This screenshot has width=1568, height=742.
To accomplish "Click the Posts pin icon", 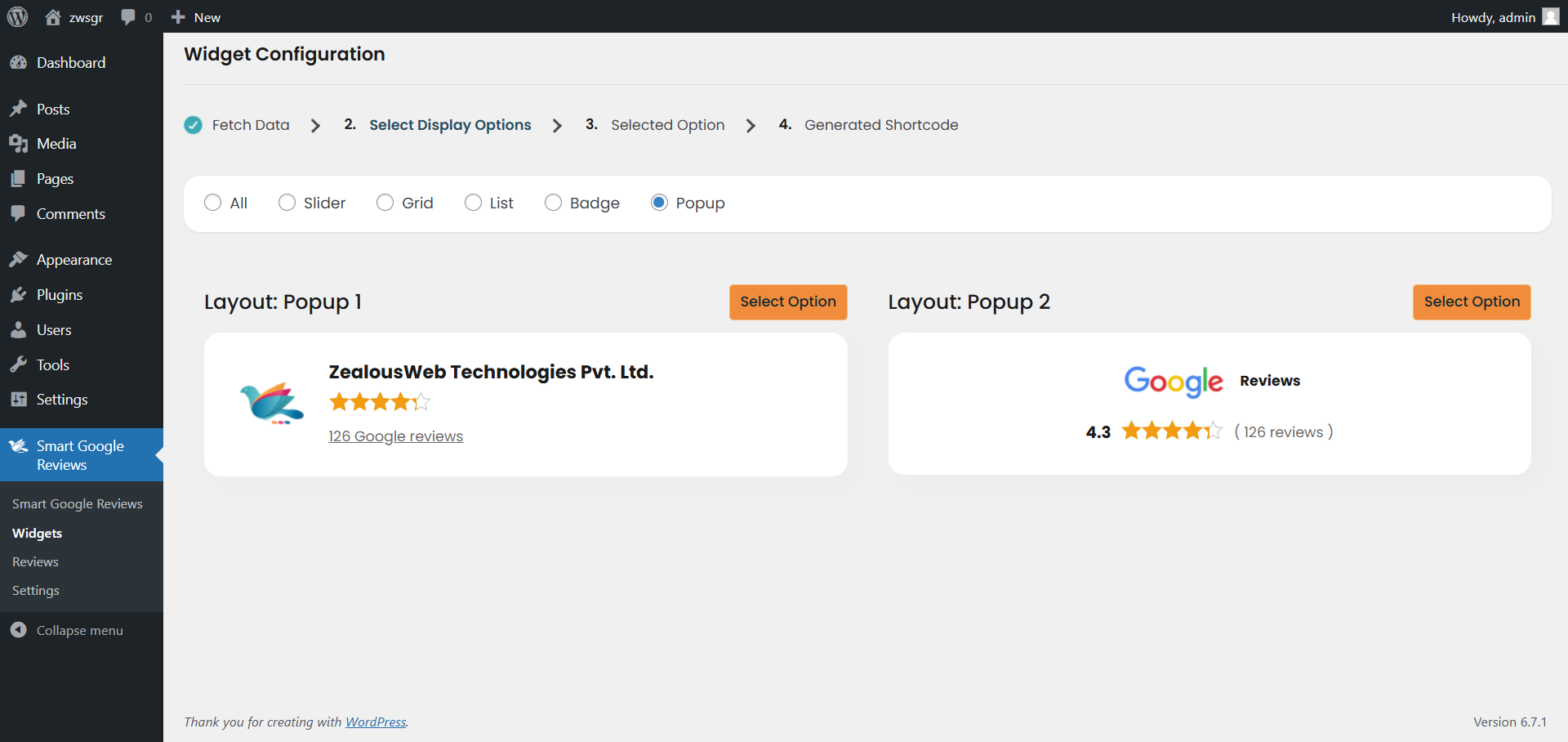I will 19,109.
